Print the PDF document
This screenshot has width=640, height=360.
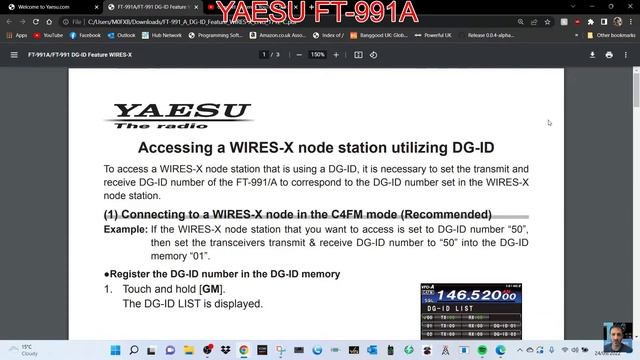(x=609, y=55)
